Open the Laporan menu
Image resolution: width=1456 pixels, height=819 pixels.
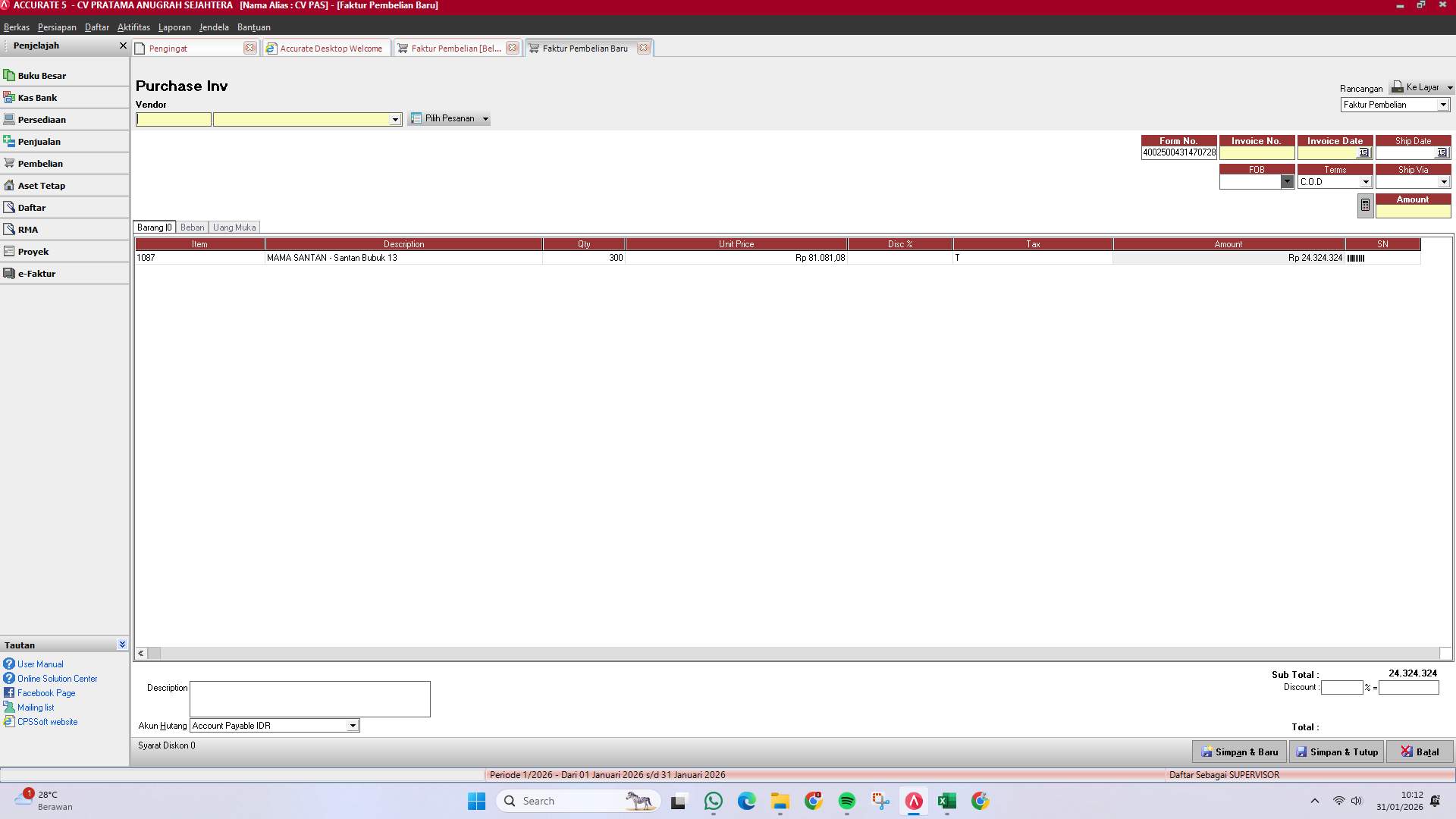tap(174, 27)
